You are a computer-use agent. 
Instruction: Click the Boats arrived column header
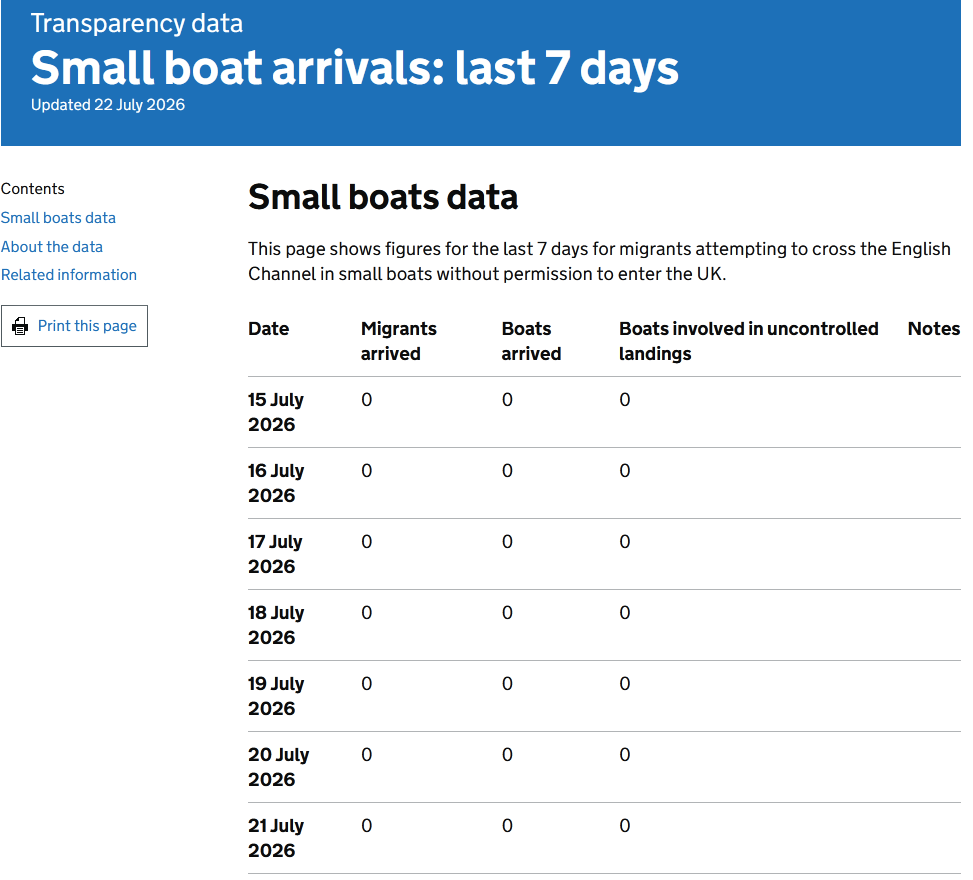pos(531,341)
